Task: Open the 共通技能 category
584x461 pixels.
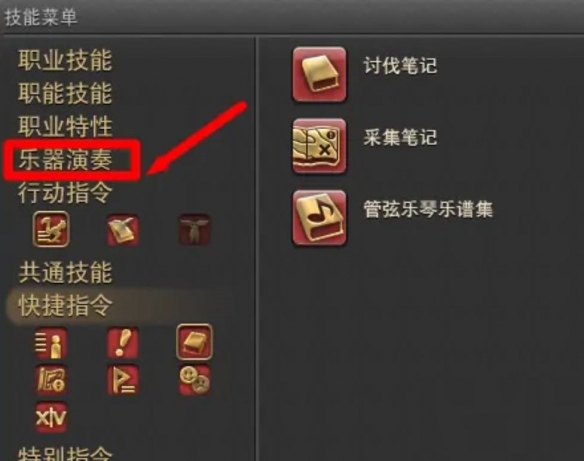Action: tap(65, 273)
